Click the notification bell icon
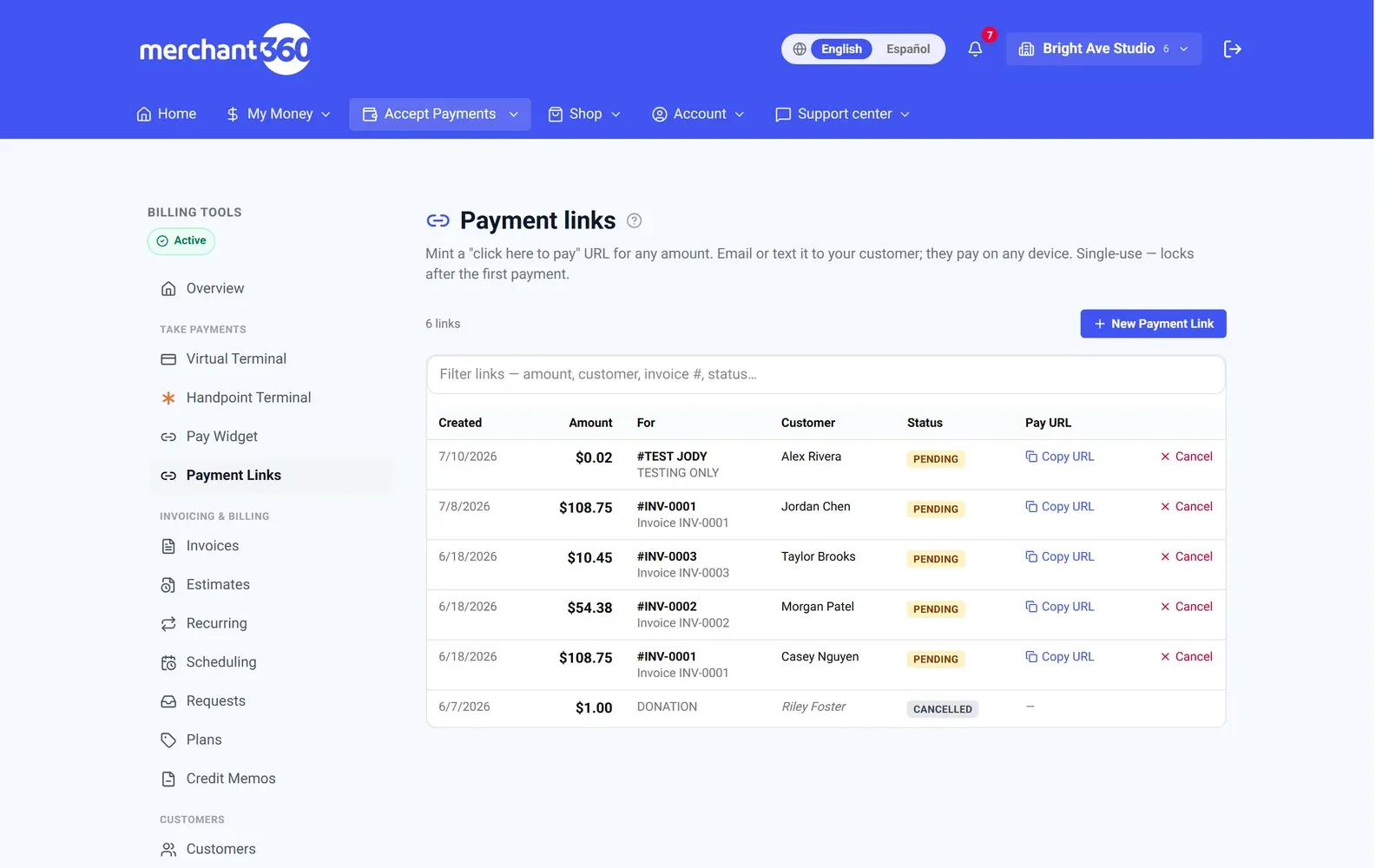Screen dimensions: 1389x868 975,49
